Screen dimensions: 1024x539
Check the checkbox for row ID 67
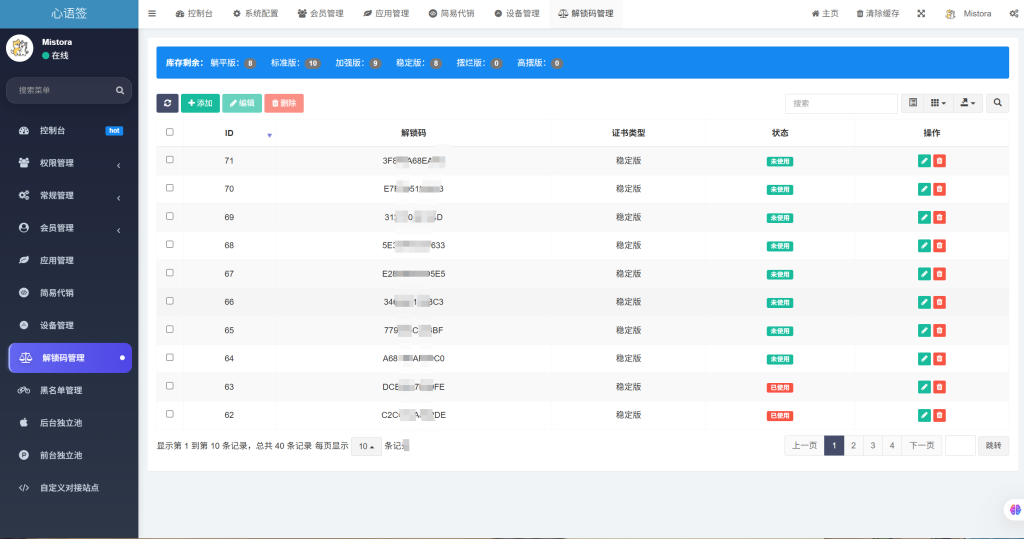pos(170,272)
